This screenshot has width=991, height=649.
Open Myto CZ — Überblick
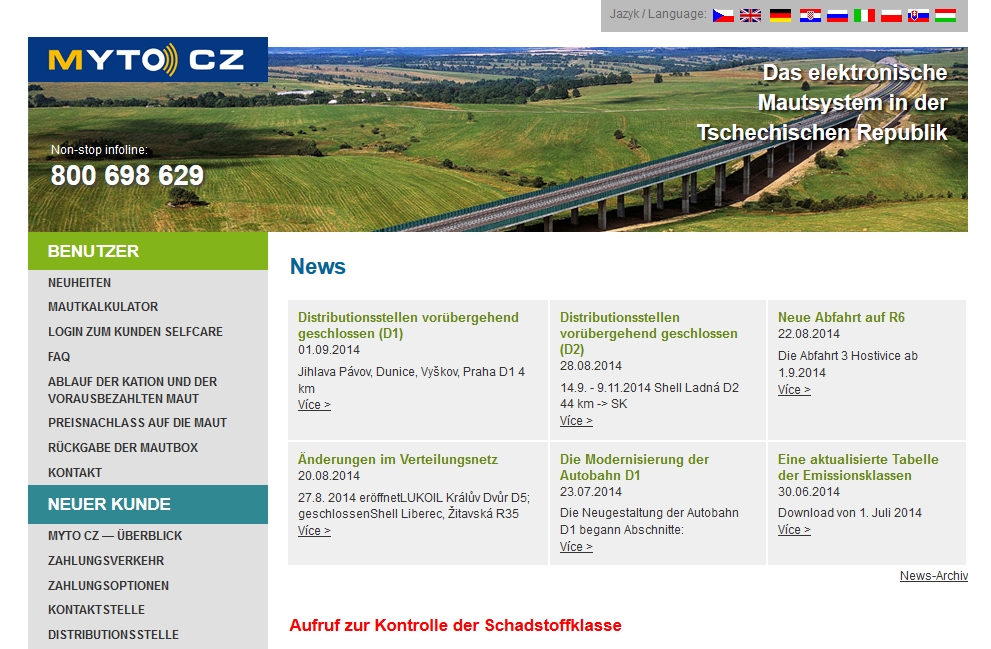tap(115, 536)
